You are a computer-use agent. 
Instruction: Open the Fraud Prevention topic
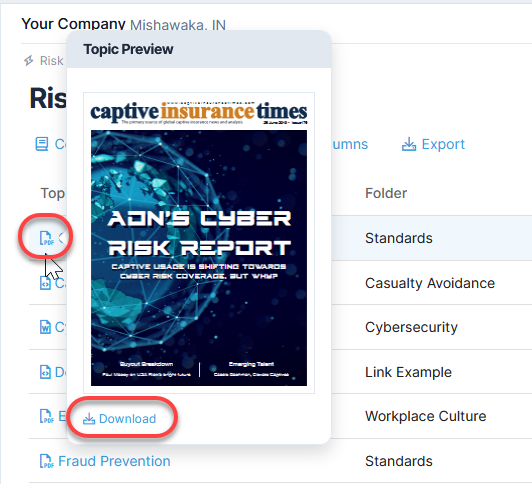tap(114, 461)
